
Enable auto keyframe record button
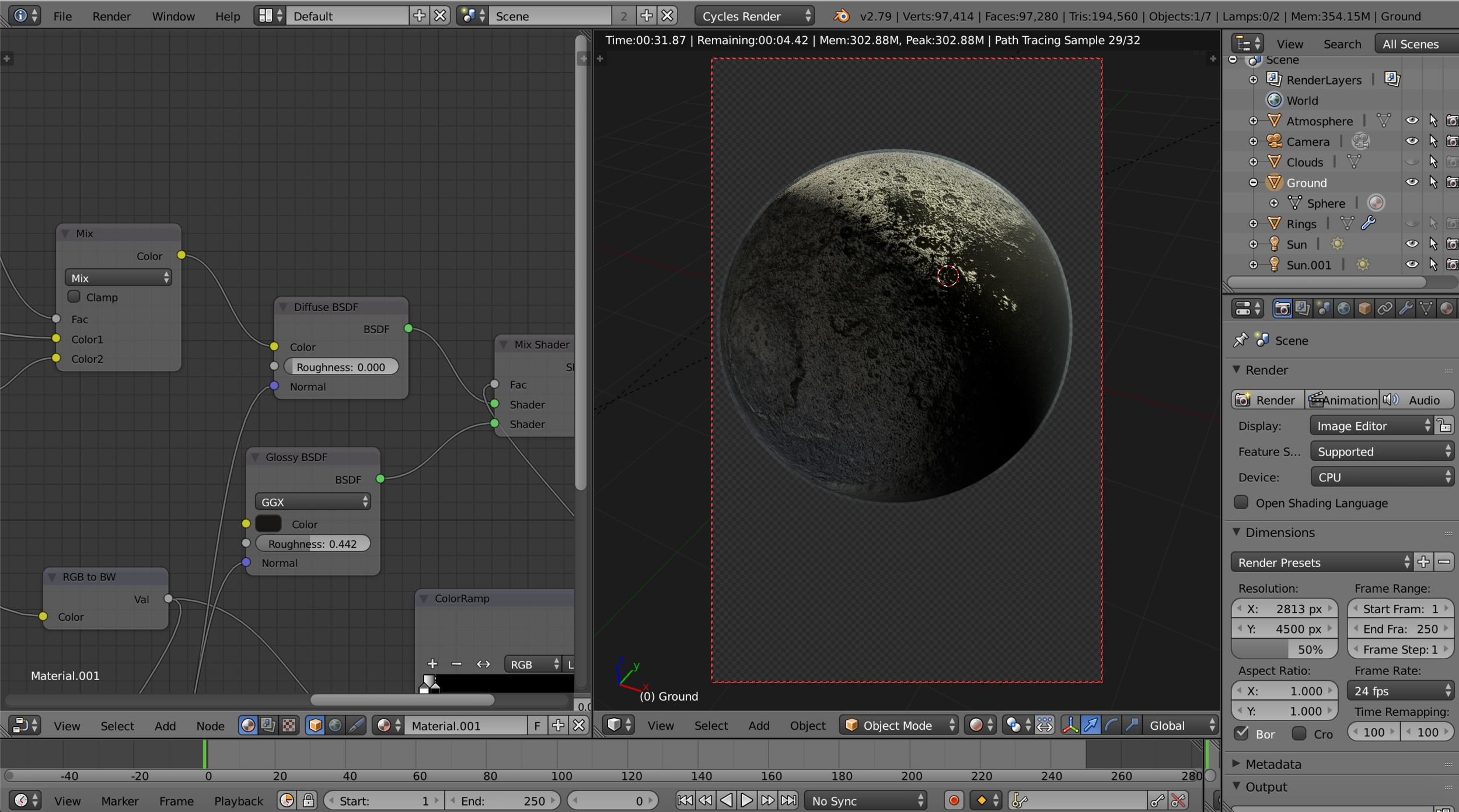(954, 800)
